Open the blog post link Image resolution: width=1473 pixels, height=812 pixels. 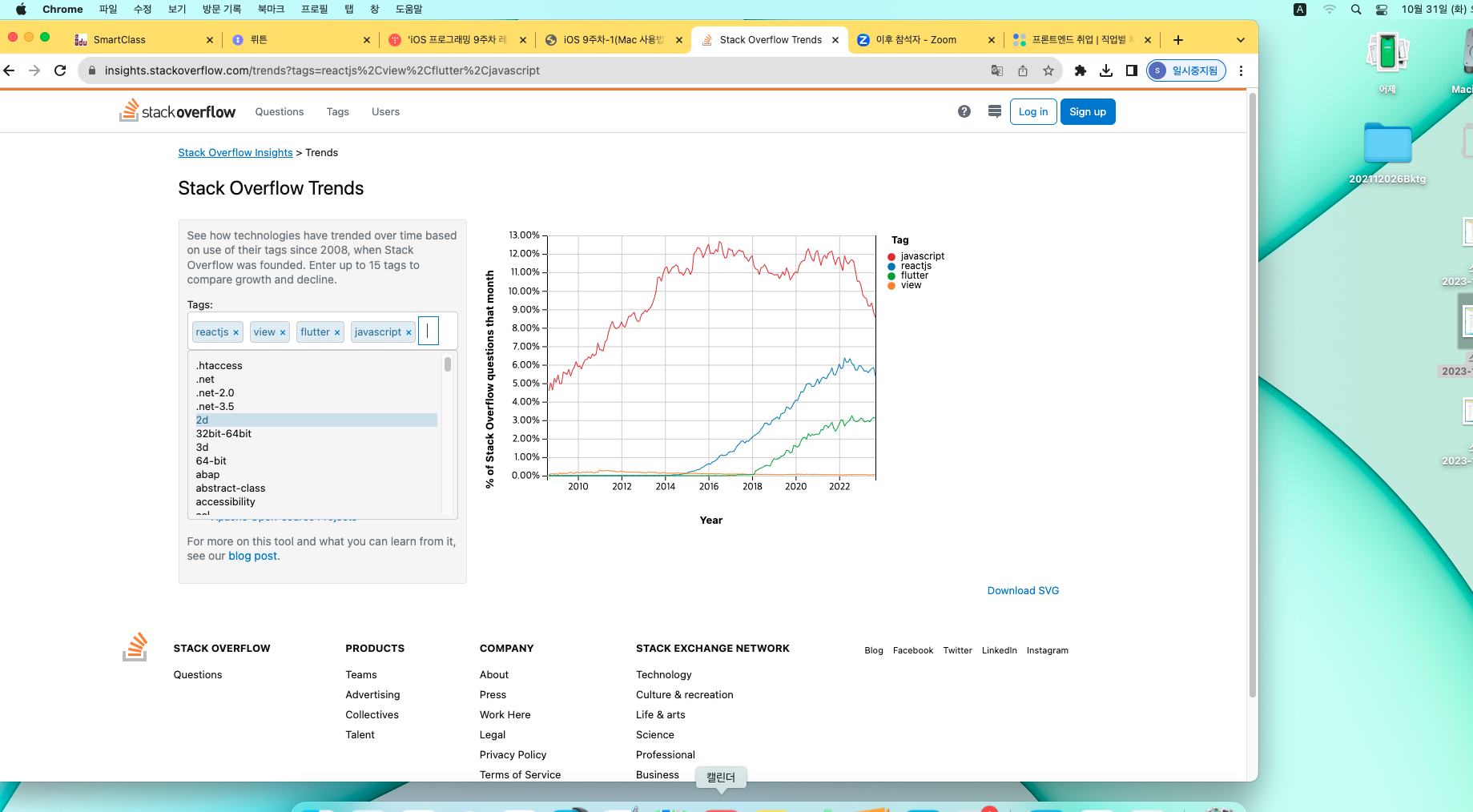click(252, 557)
